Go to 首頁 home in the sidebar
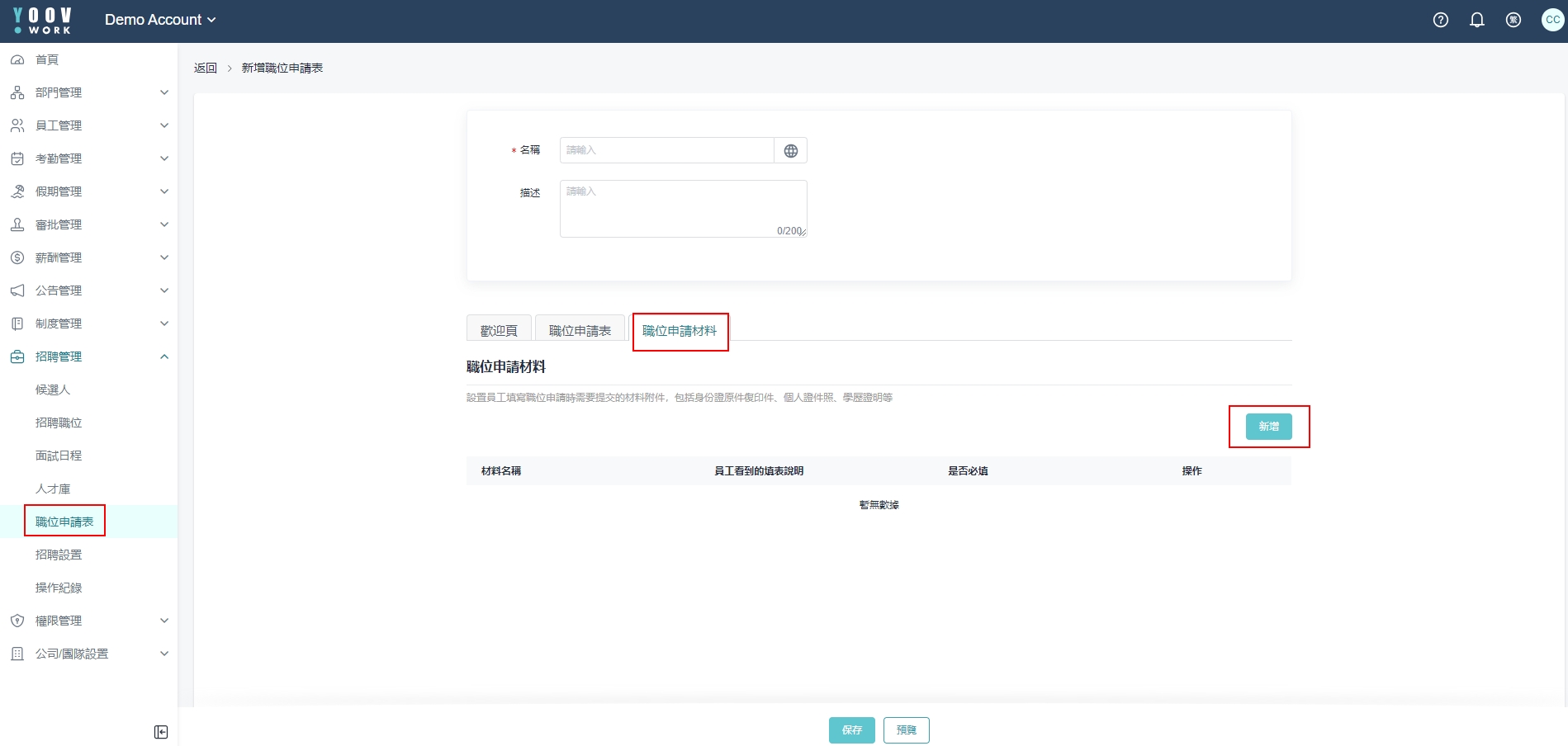This screenshot has width=1568, height=746. pos(47,59)
